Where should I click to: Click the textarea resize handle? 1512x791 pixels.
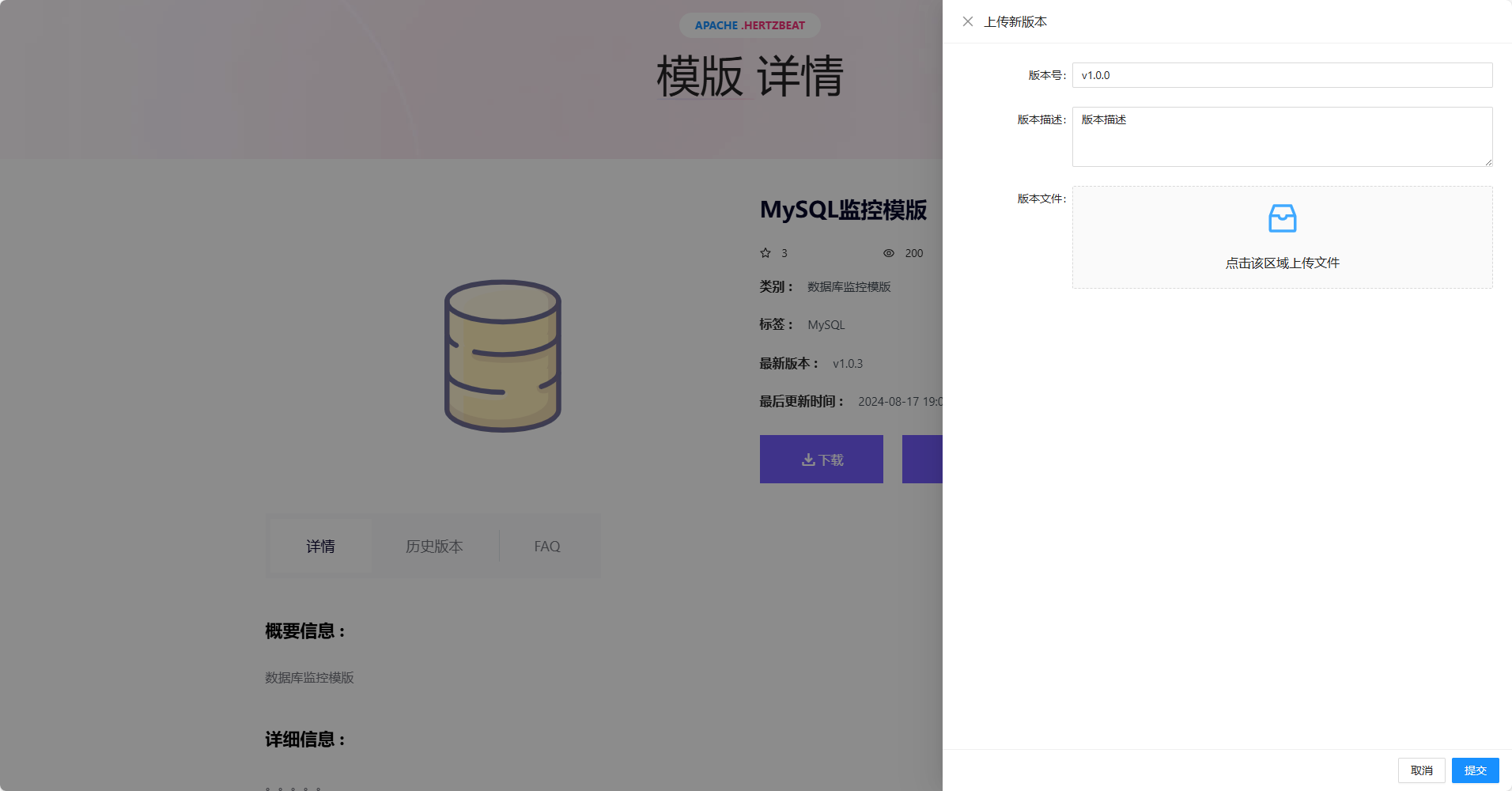1487,162
